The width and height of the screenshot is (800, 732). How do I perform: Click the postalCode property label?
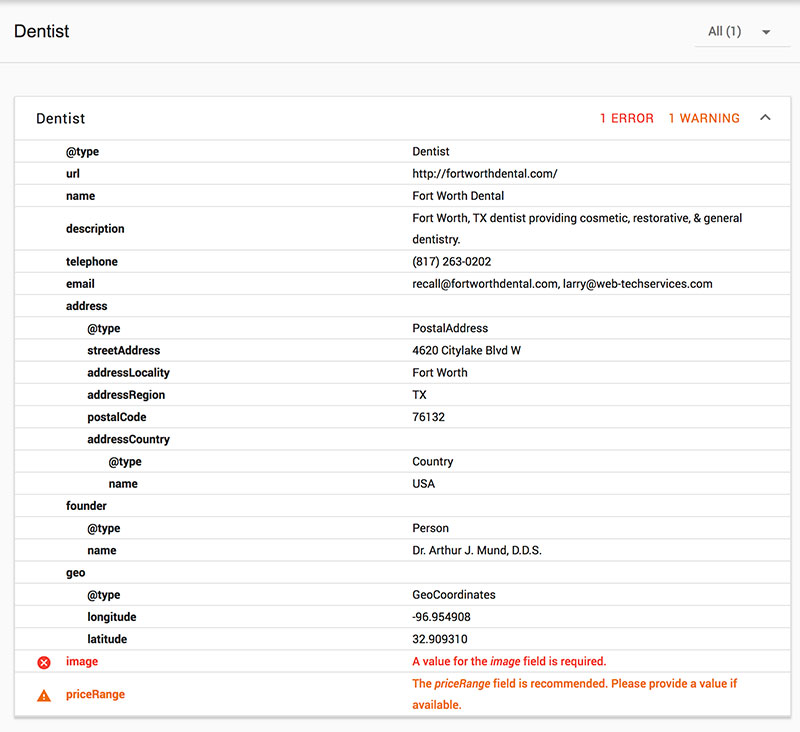point(117,417)
